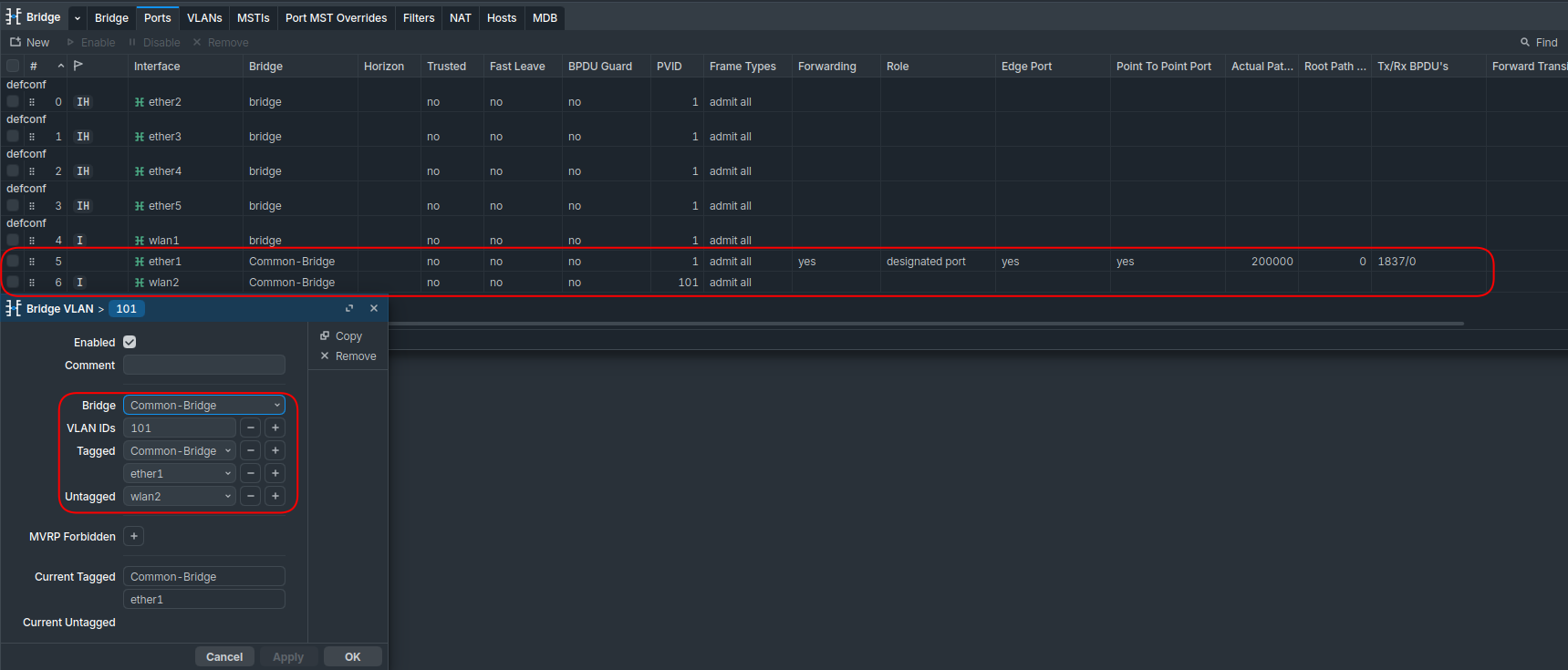Image resolution: width=1568 pixels, height=670 pixels.
Task: Open the Hosts tab
Action: [x=501, y=17]
